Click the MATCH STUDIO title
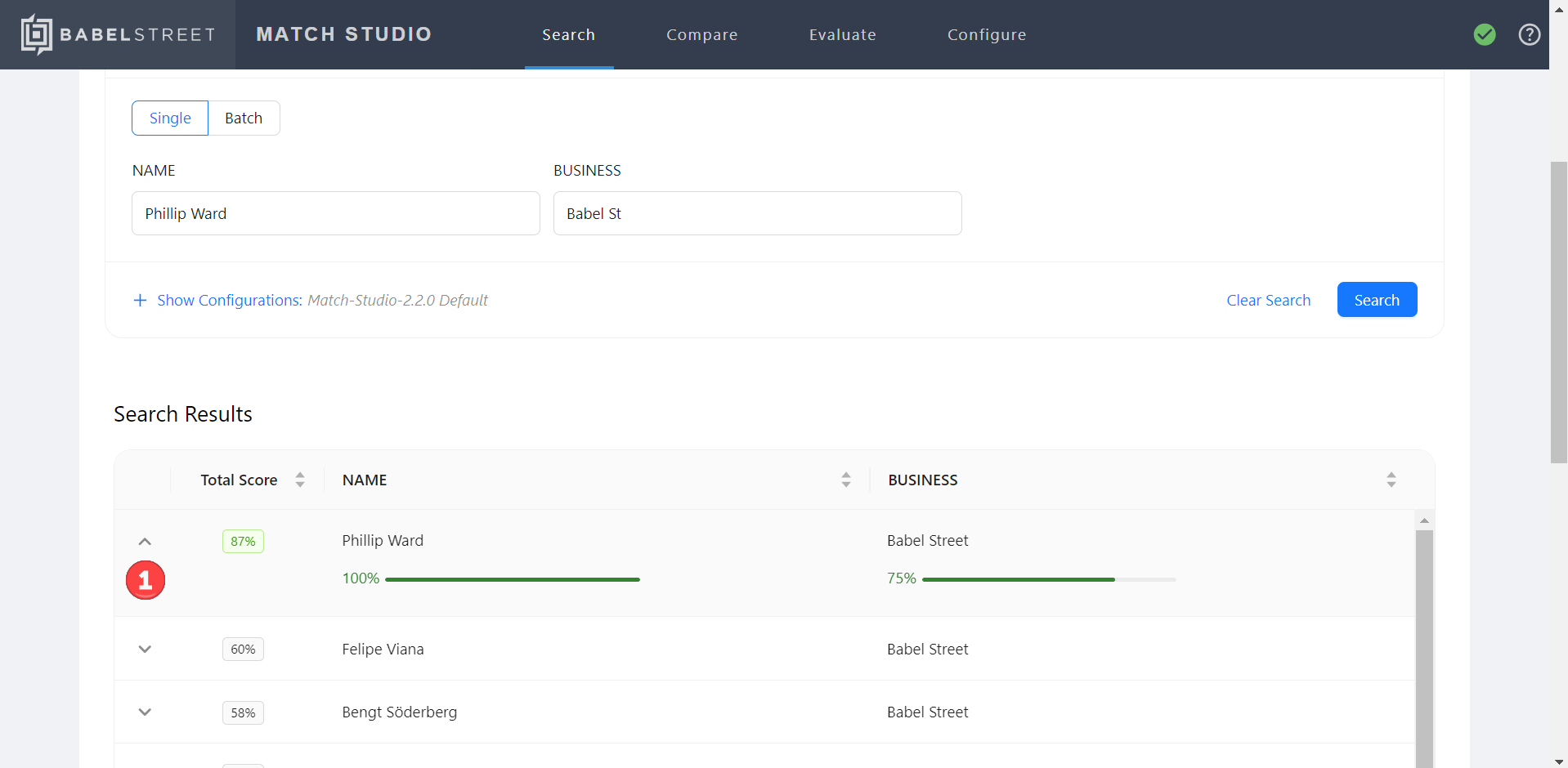Viewport: 1568px width, 768px height. (x=343, y=34)
